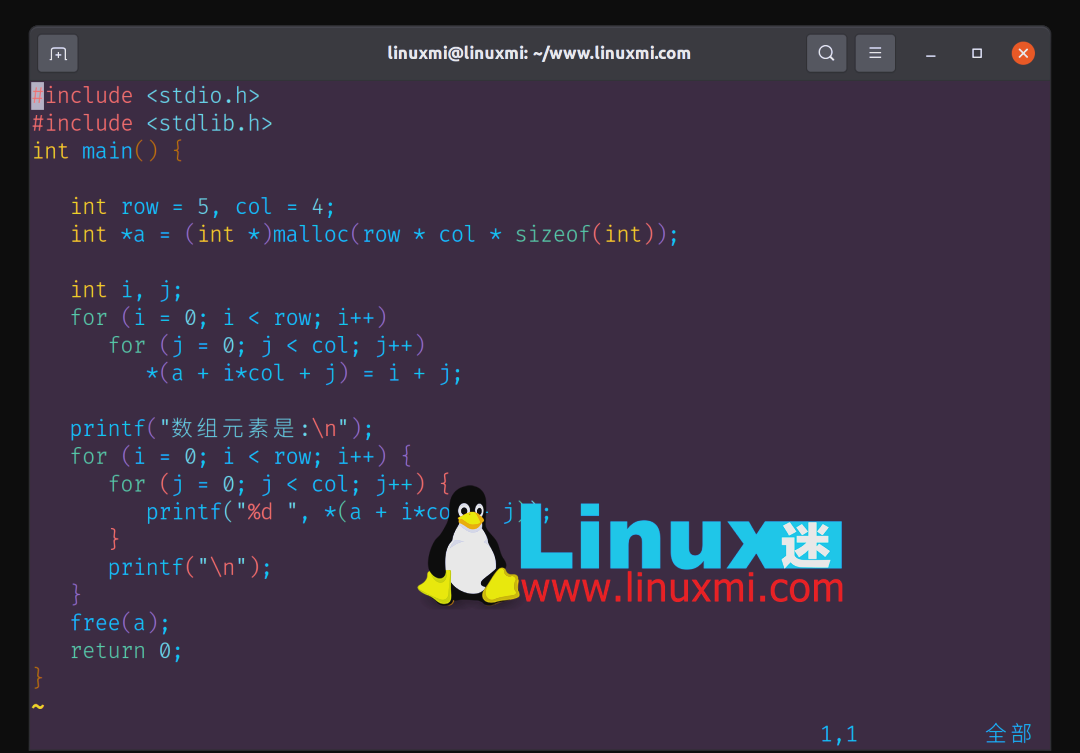Click closing brace of inner j loop

click(114, 539)
